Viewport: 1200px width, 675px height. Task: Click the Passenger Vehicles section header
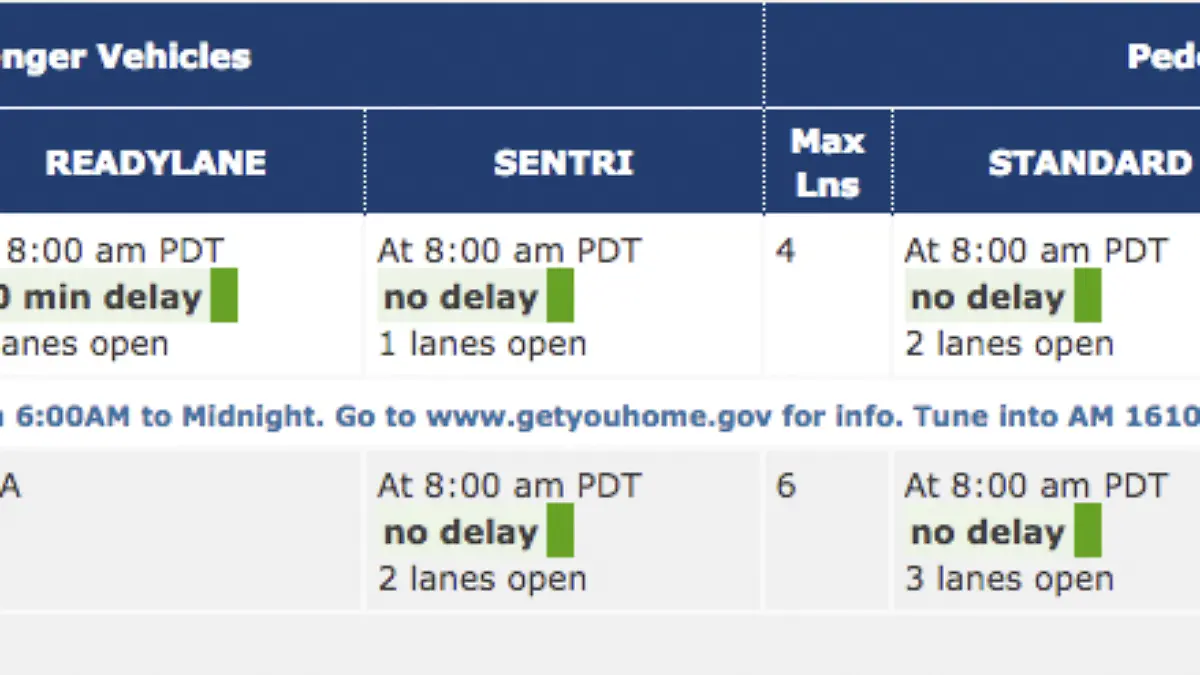(125, 56)
